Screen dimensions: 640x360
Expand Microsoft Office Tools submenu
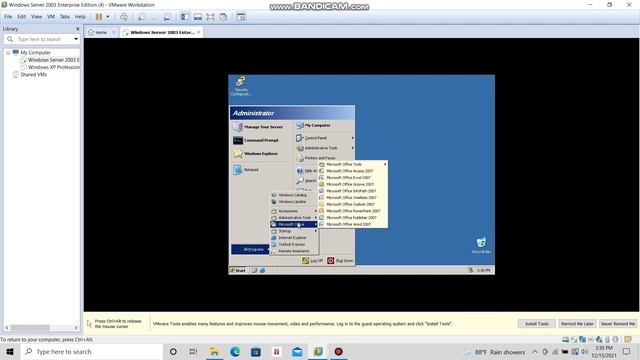pos(353,164)
